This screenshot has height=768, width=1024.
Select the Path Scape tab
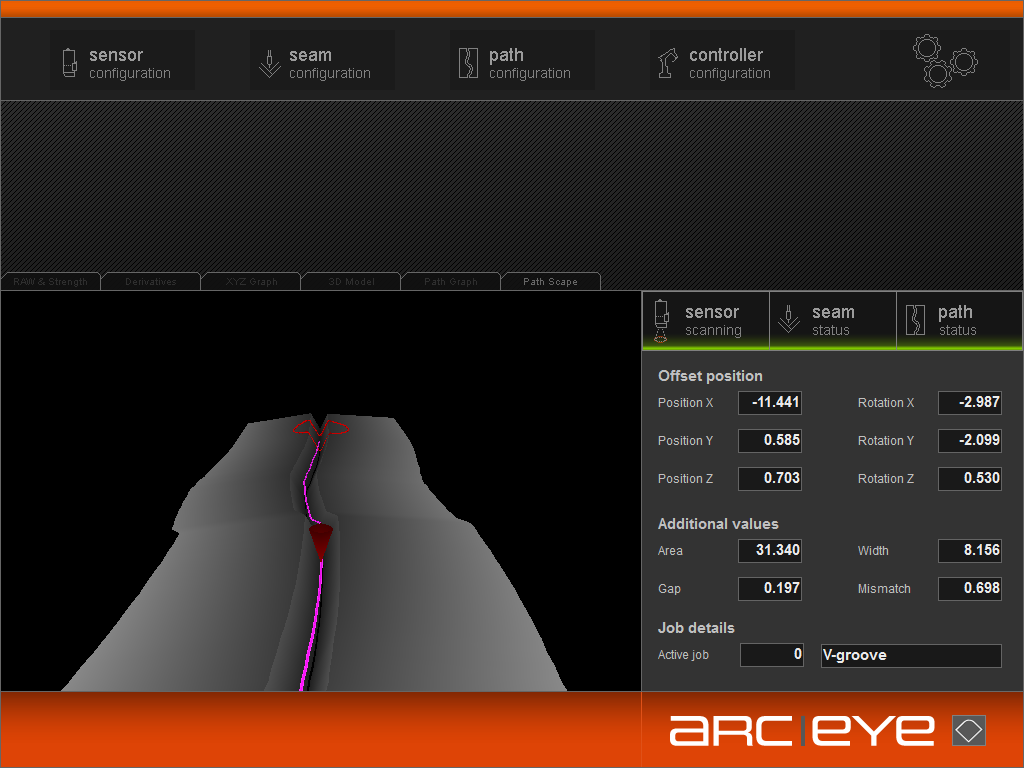(x=551, y=282)
